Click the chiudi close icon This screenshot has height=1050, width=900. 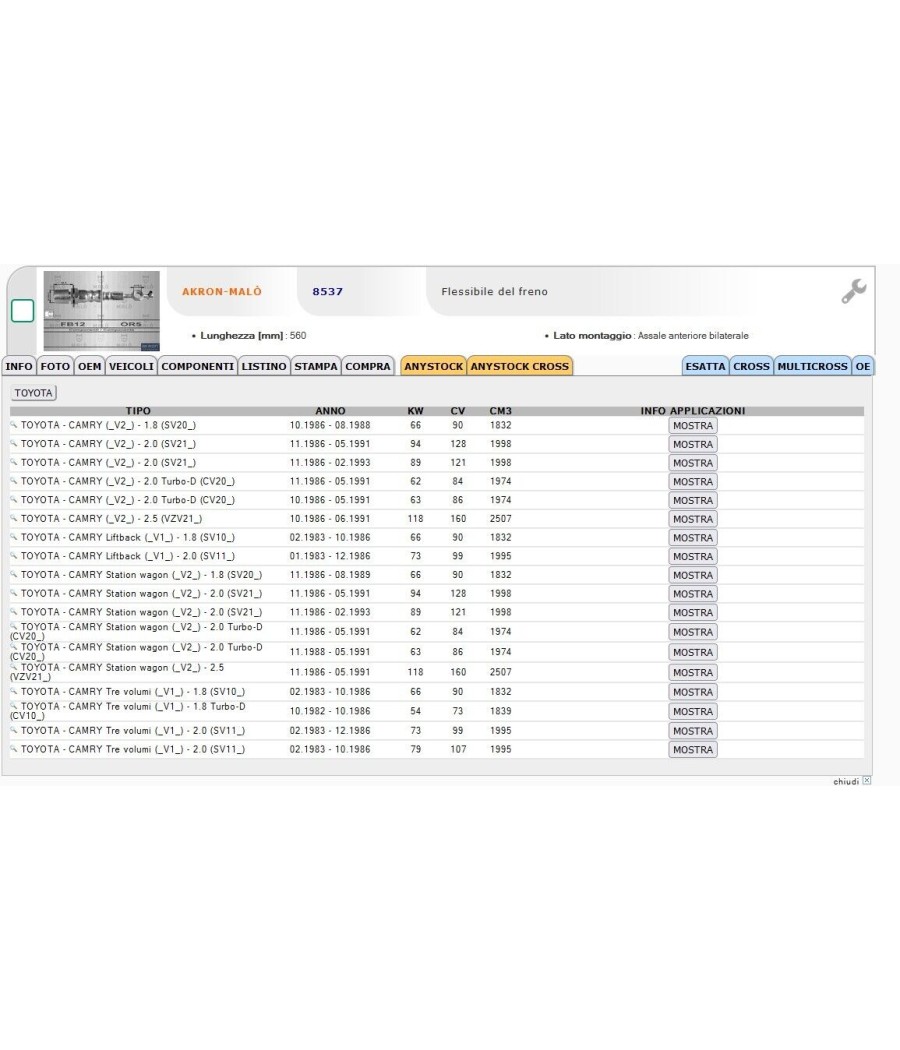867,780
